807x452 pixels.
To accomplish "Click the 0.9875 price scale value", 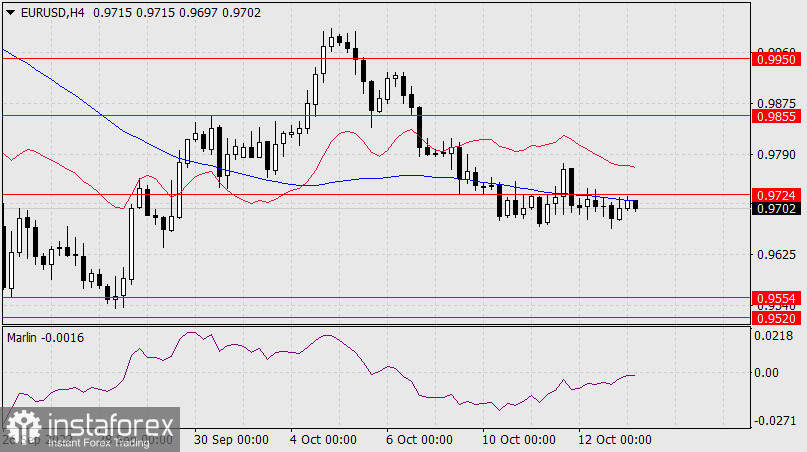I will click(x=776, y=103).
